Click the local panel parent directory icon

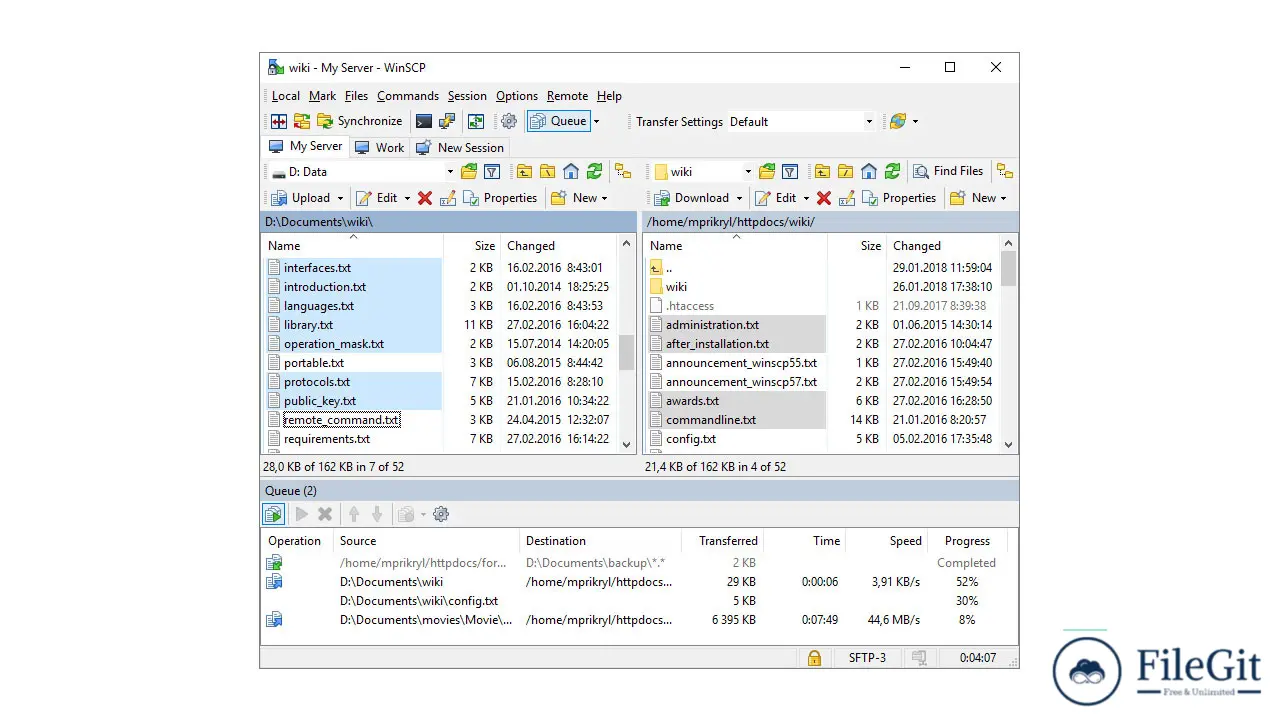pos(523,171)
